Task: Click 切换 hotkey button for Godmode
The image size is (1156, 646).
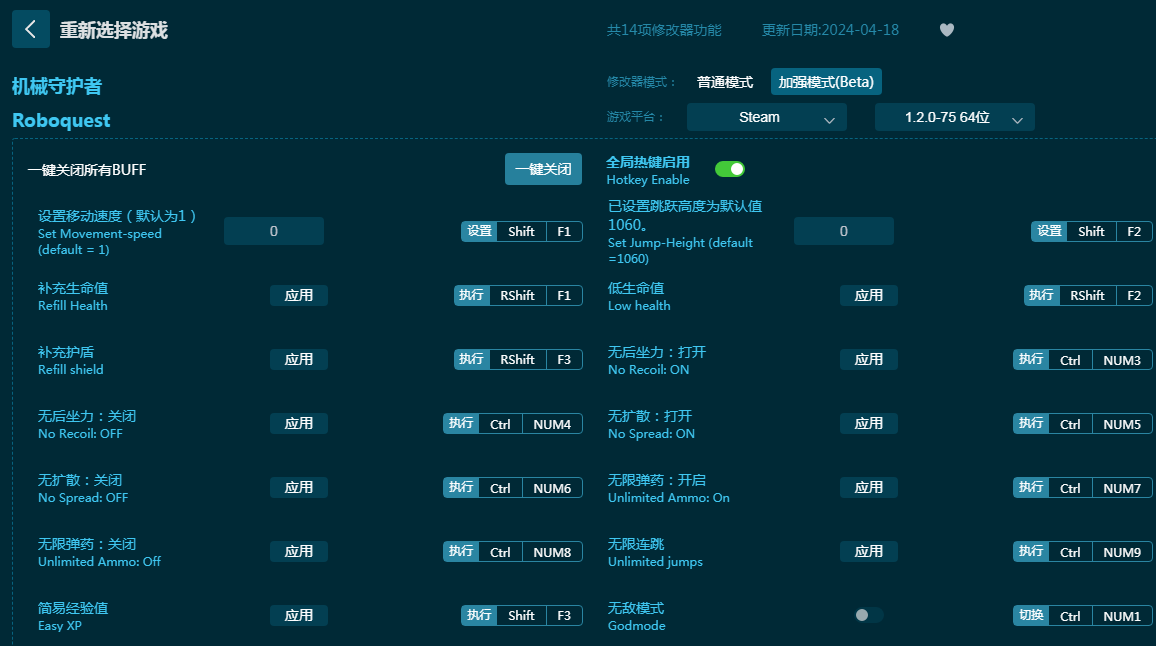Action: (1031, 616)
